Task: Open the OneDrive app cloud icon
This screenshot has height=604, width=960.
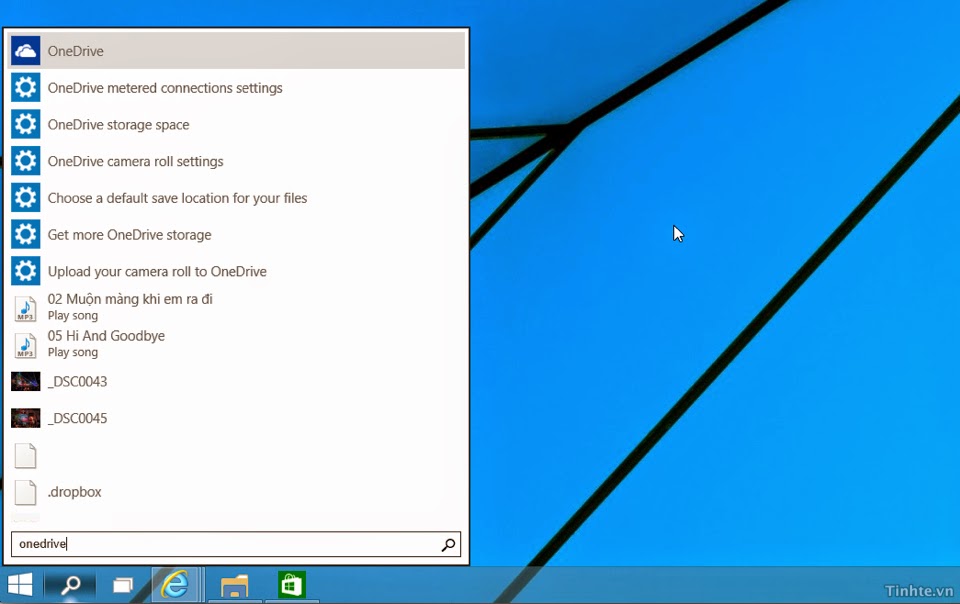Action: click(x=25, y=51)
